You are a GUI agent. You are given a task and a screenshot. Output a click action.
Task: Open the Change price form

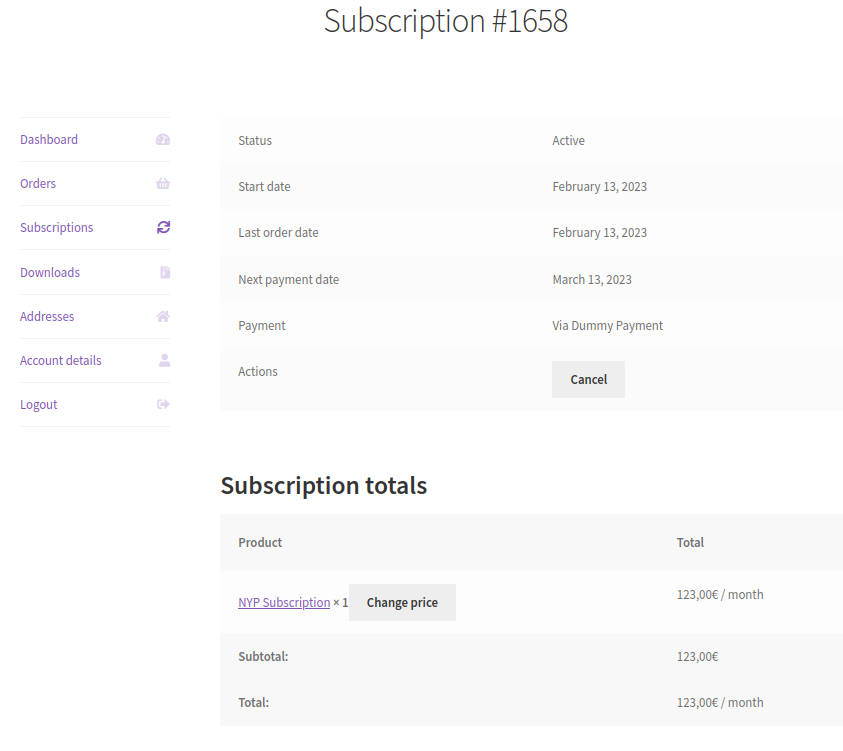(402, 602)
